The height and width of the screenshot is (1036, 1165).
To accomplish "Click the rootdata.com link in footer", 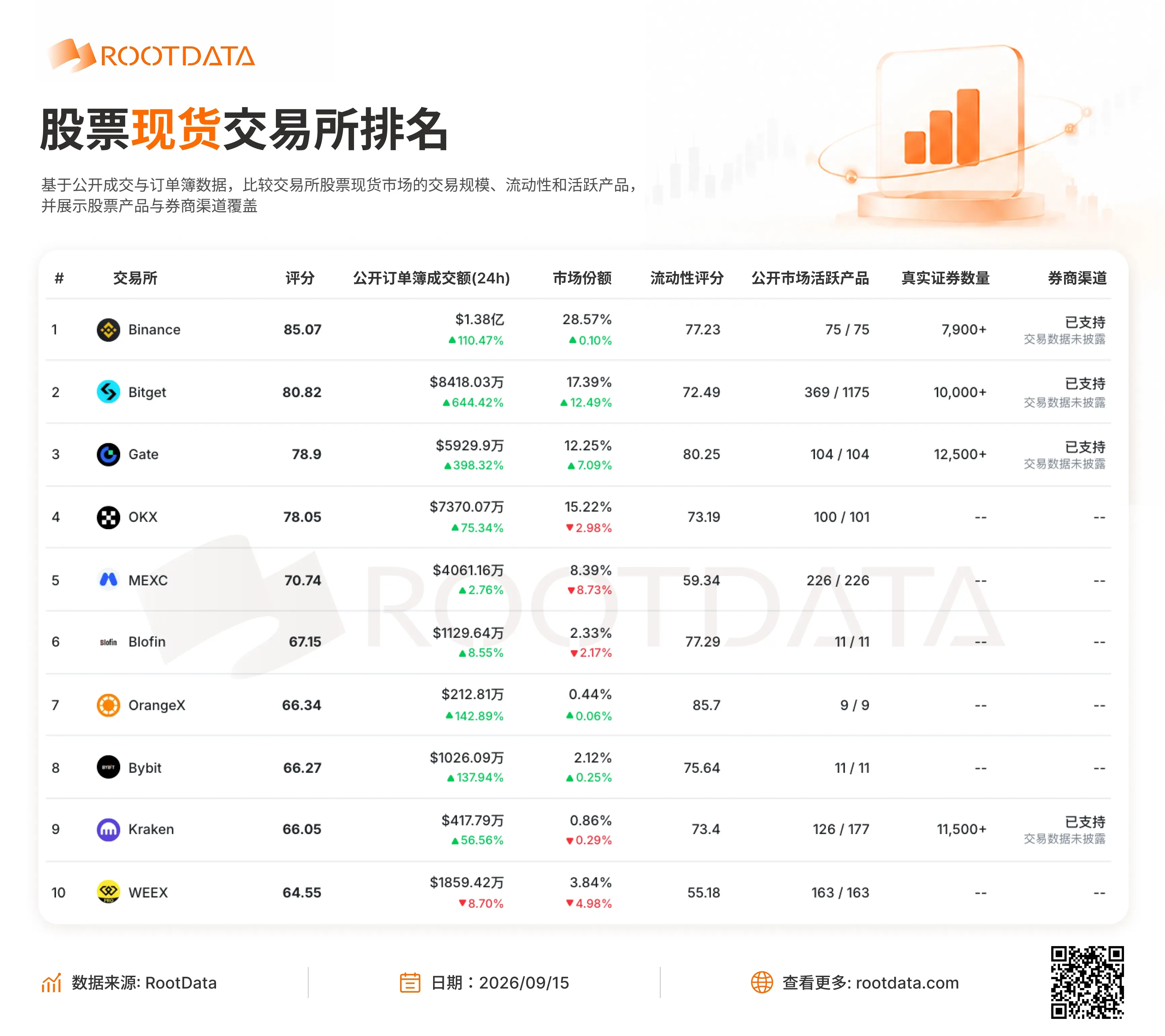I will [x=907, y=982].
